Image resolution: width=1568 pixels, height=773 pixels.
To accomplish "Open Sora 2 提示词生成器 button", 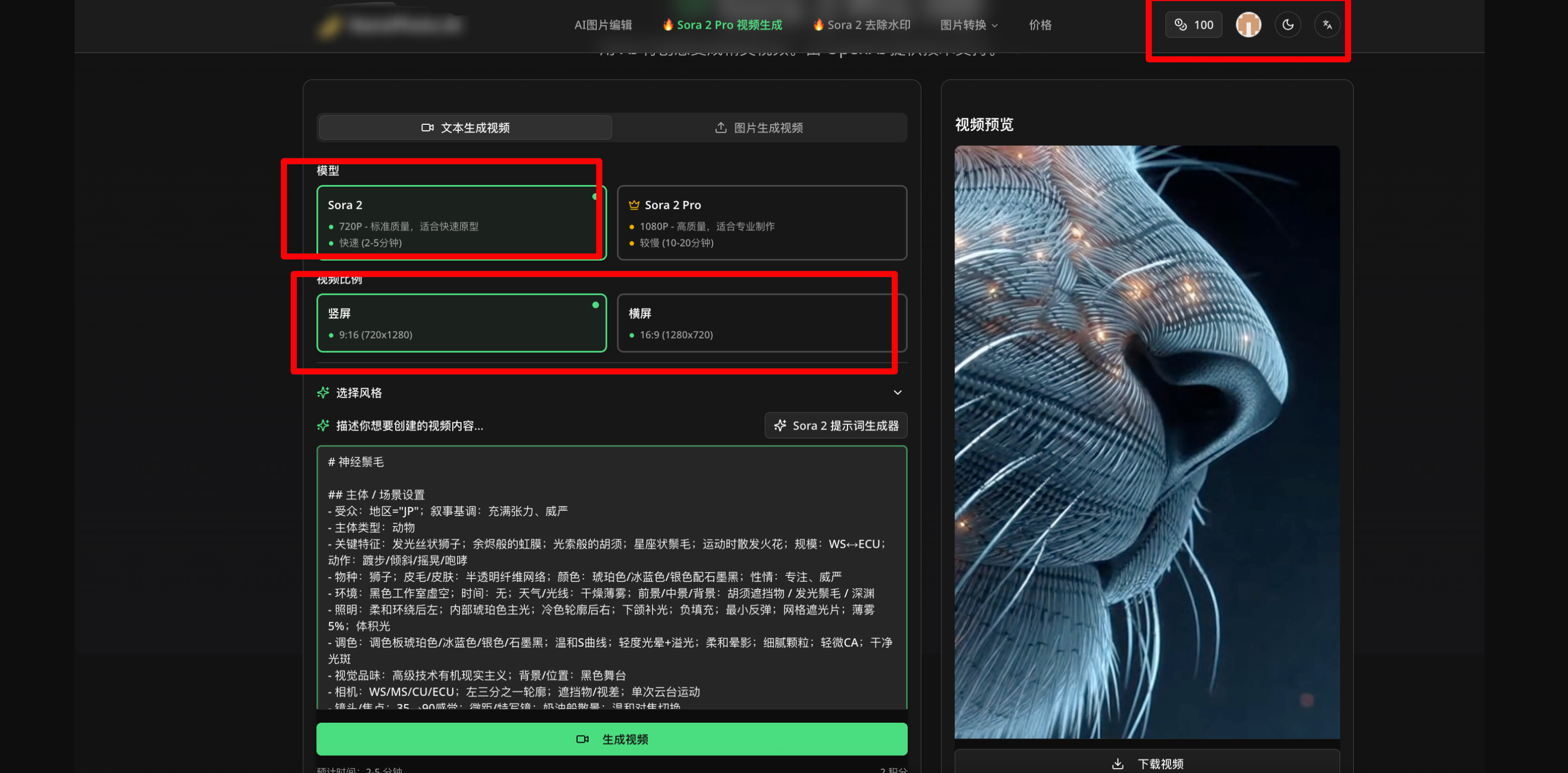I will tap(836, 426).
